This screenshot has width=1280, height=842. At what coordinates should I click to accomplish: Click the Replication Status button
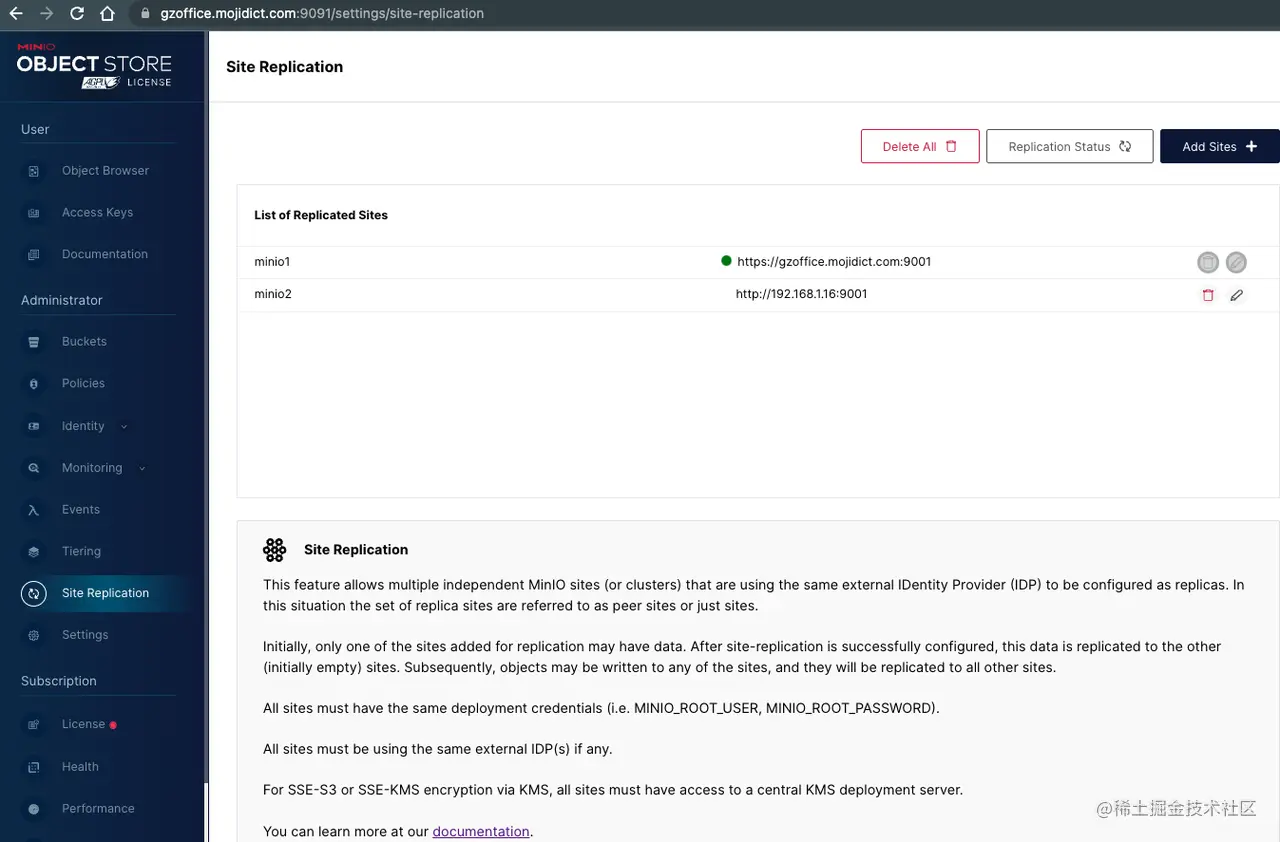pyautogui.click(x=1069, y=146)
